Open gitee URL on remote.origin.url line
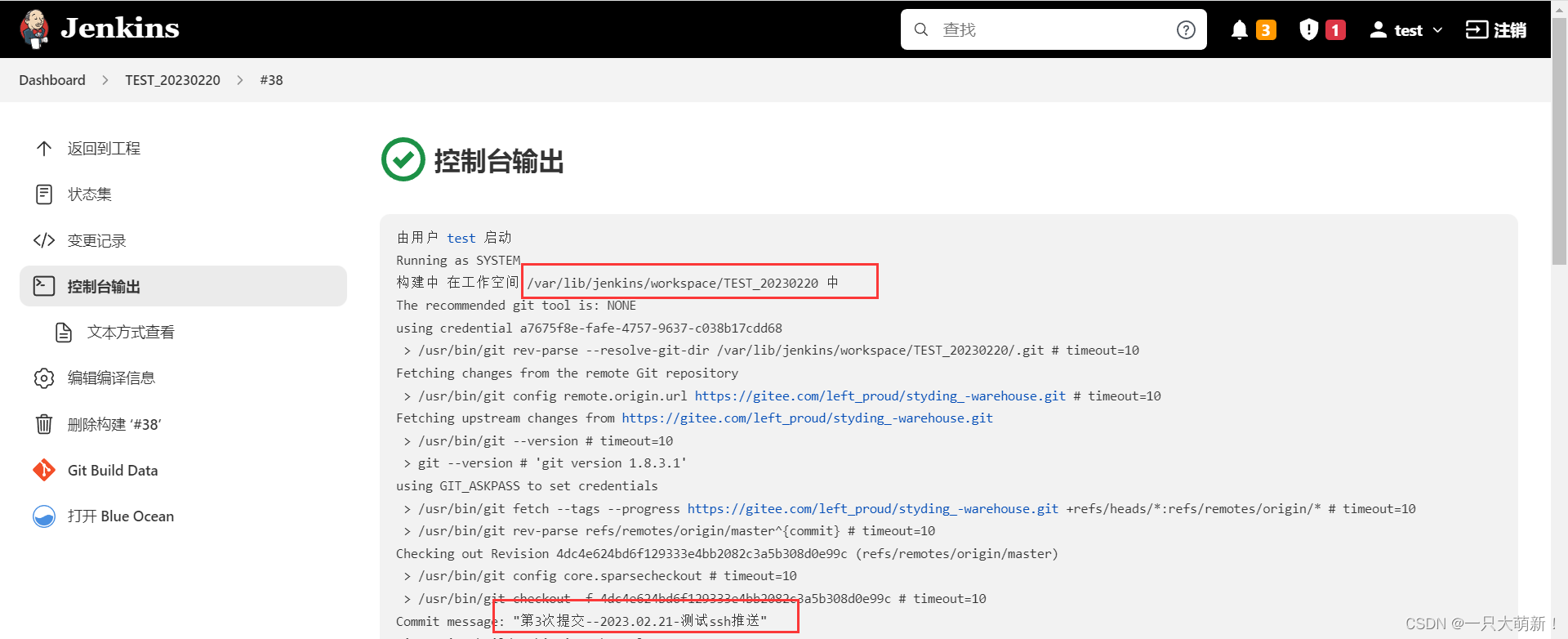1568x639 pixels. pyautogui.click(x=880, y=395)
